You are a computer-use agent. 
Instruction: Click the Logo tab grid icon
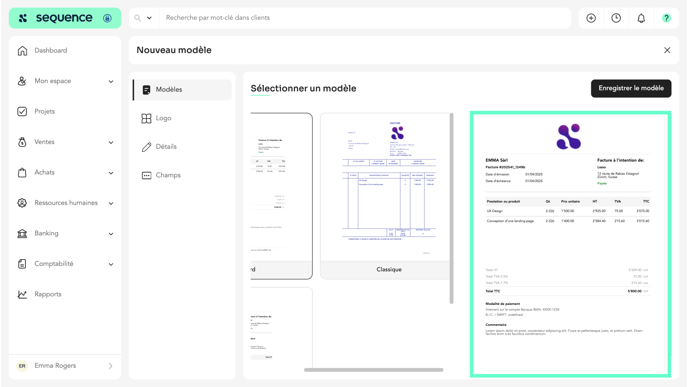(x=146, y=118)
